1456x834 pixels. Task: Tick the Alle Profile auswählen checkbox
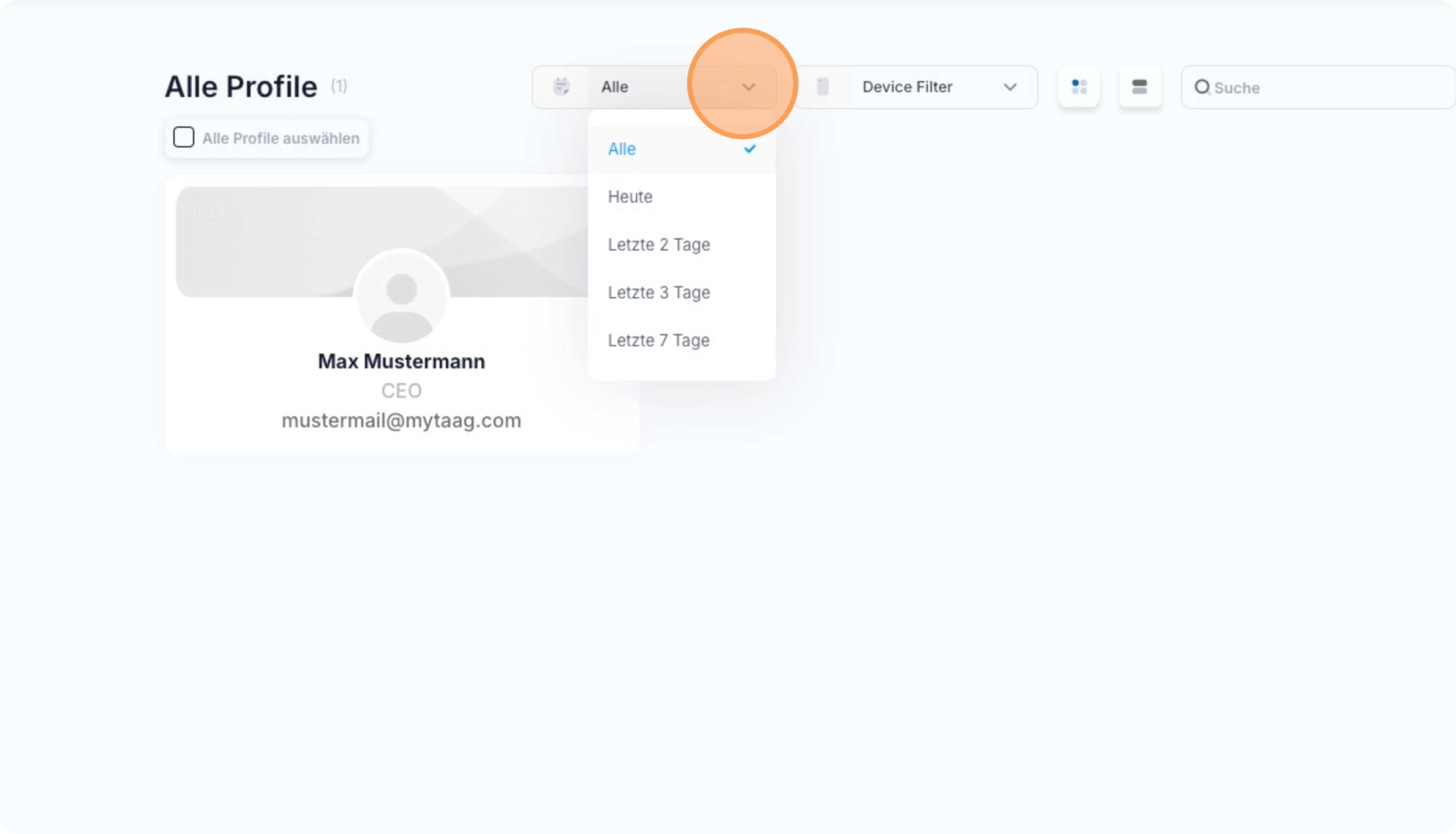(184, 137)
